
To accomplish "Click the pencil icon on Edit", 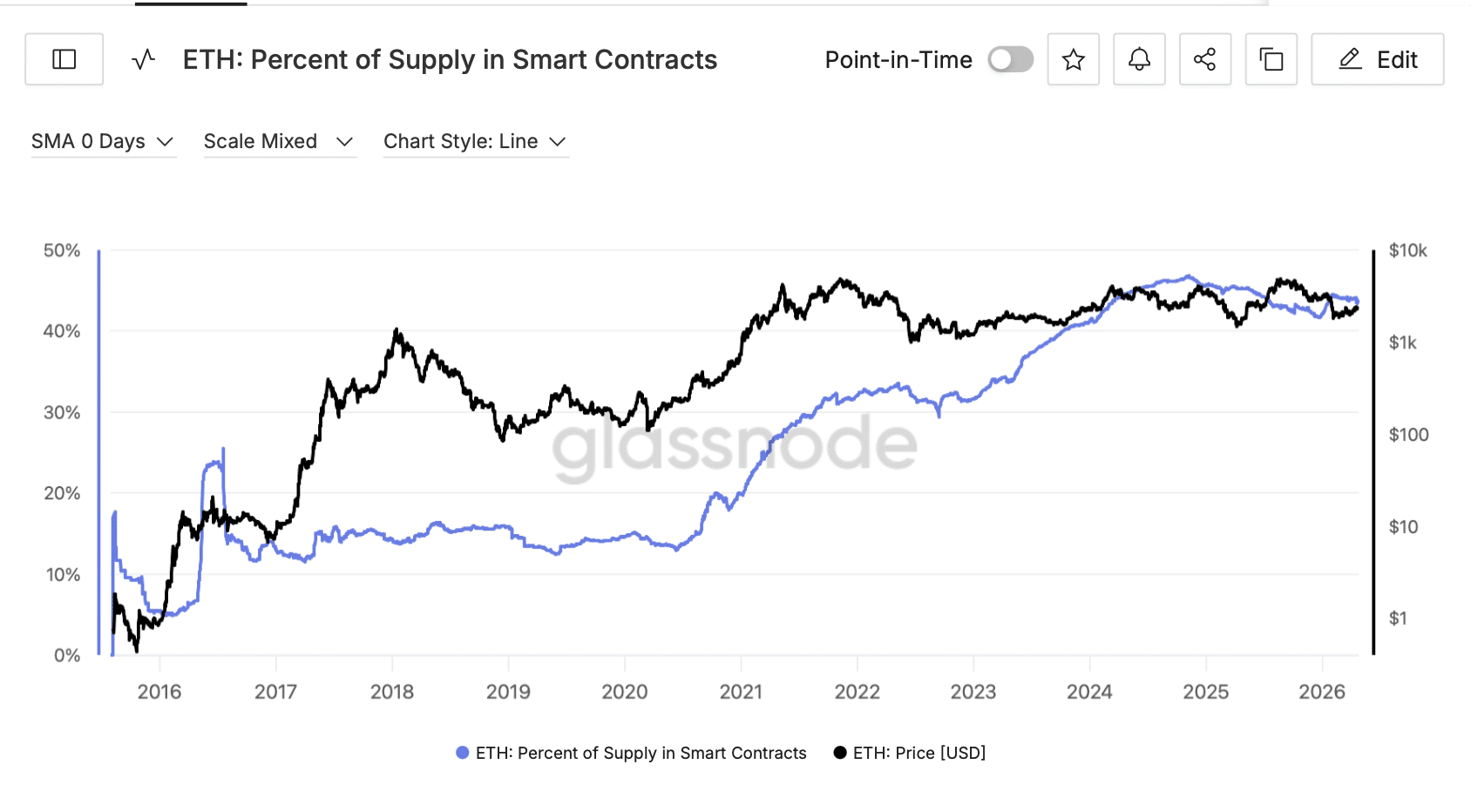I will click(1350, 59).
